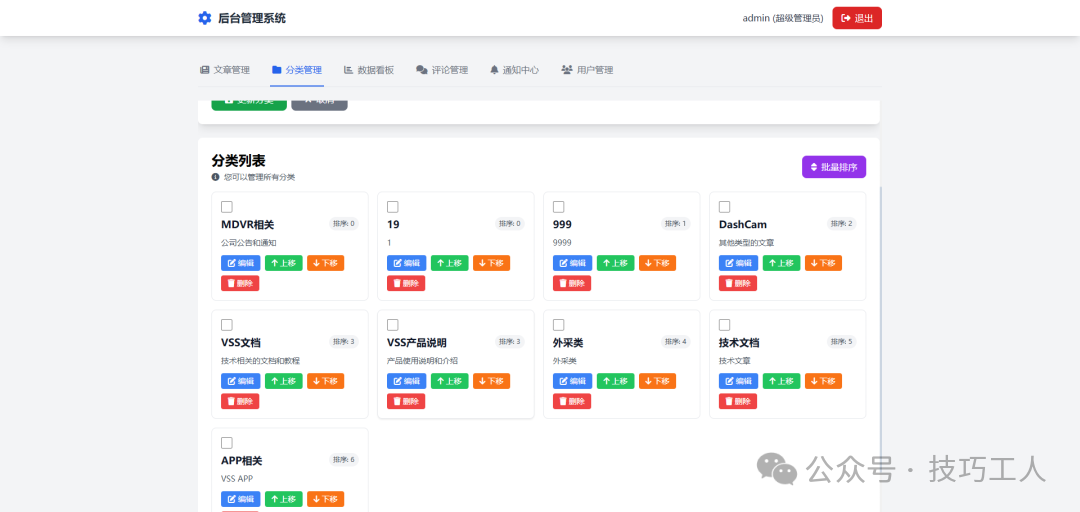The image size is (1080, 512).
Task: Edit the 19 category
Action: 406,263
